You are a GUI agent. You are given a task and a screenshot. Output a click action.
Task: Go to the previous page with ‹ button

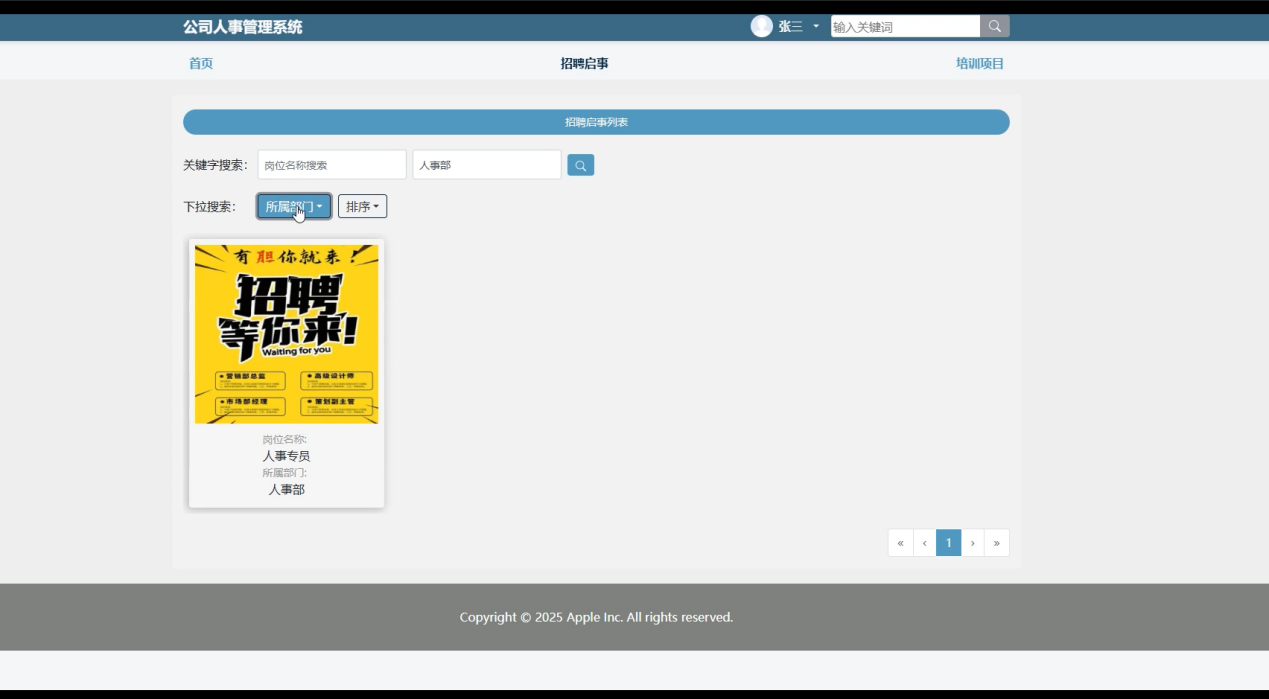click(x=924, y=543)
